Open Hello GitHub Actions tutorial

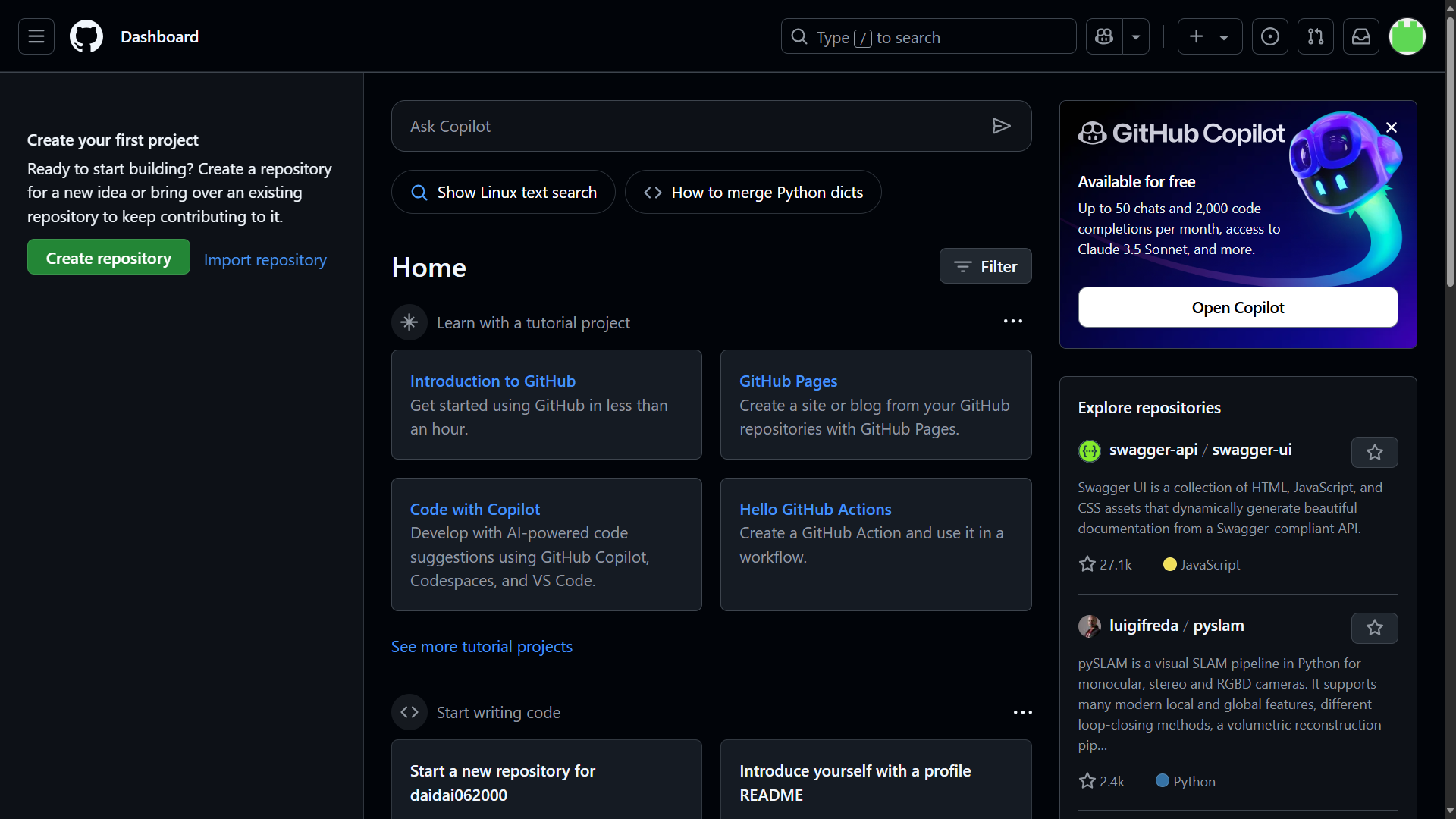click(x=815, y=509)
